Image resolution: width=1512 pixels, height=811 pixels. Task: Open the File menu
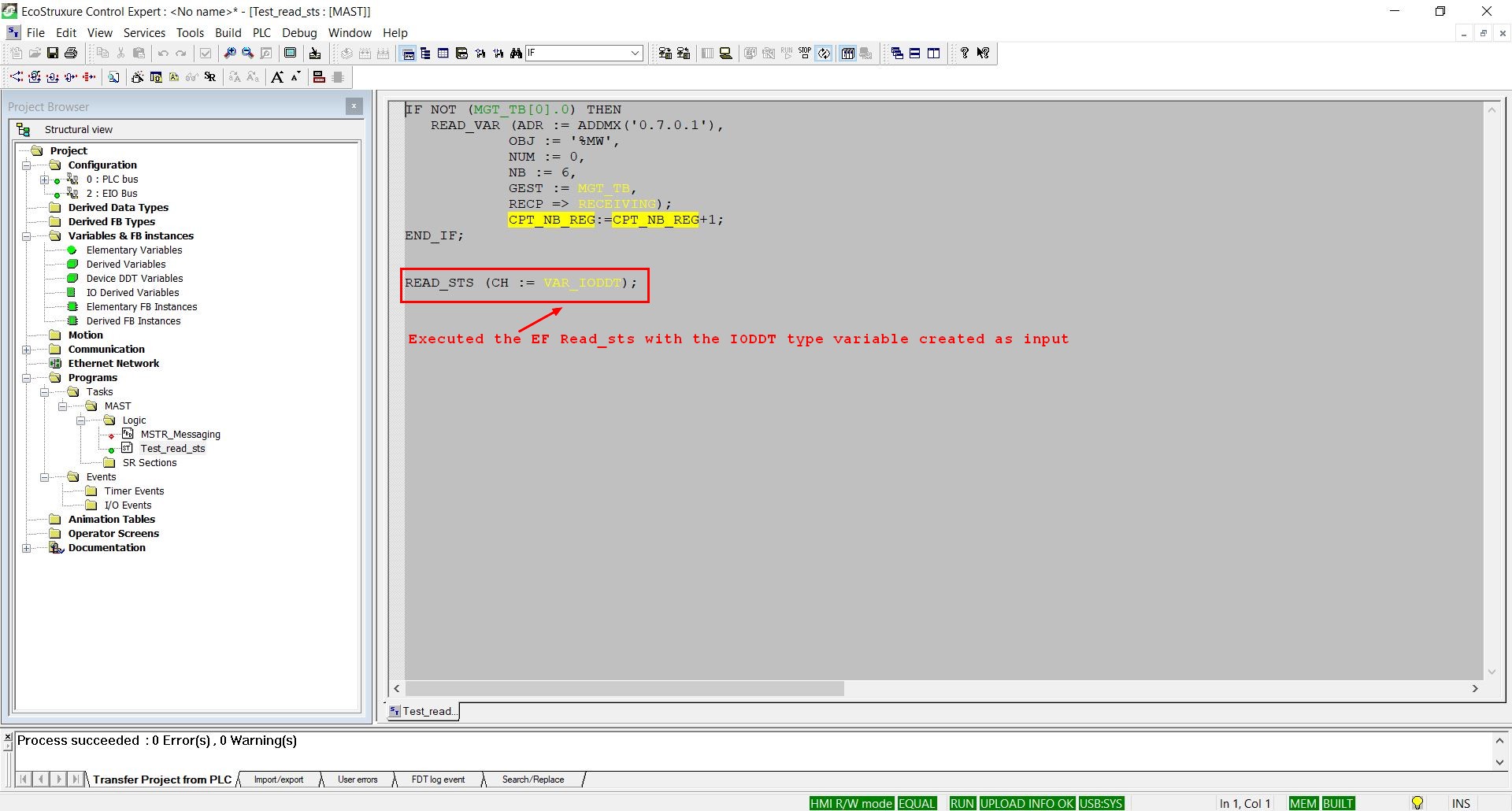point(35,32)
